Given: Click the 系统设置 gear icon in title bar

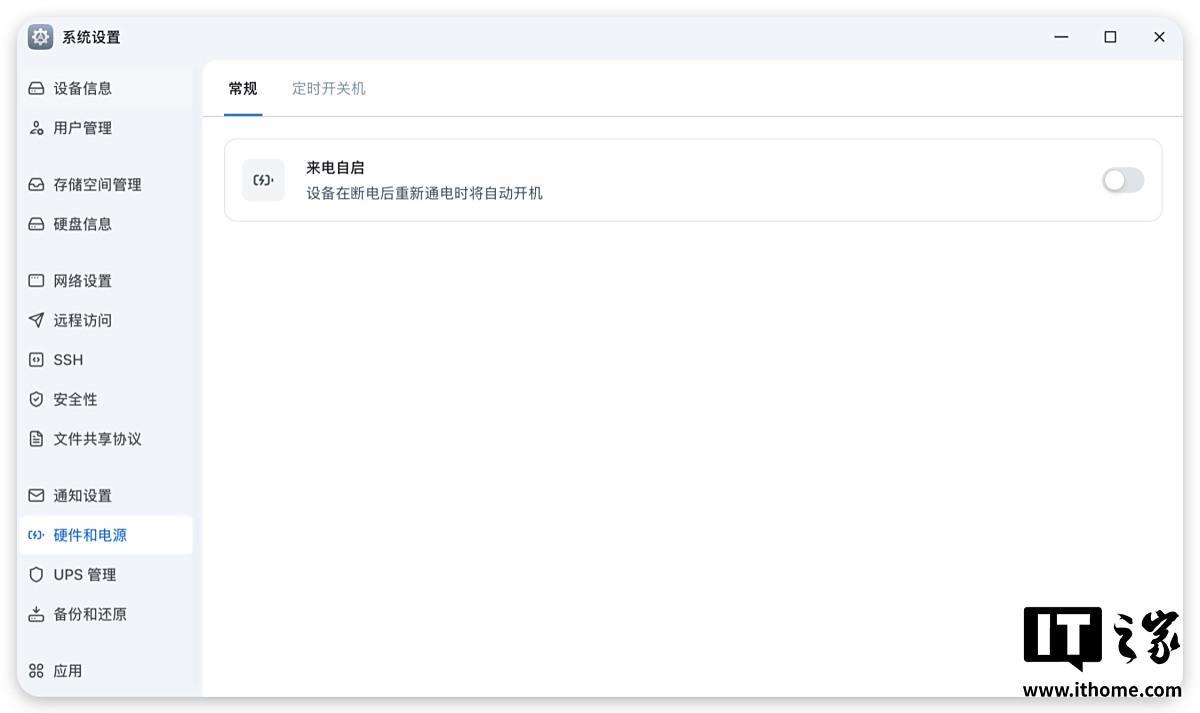Looking at the screenshot, I should point(40,37).
